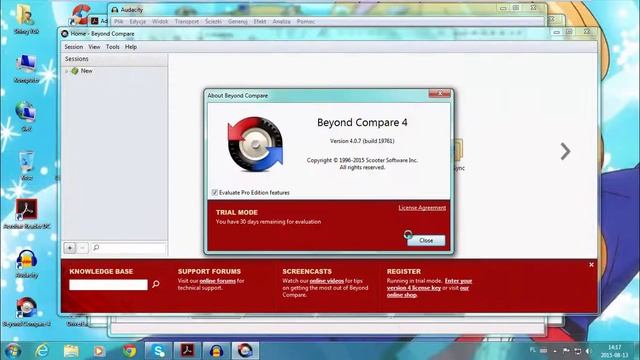Select the Computer desktop icon

click(x=27, y=68)
